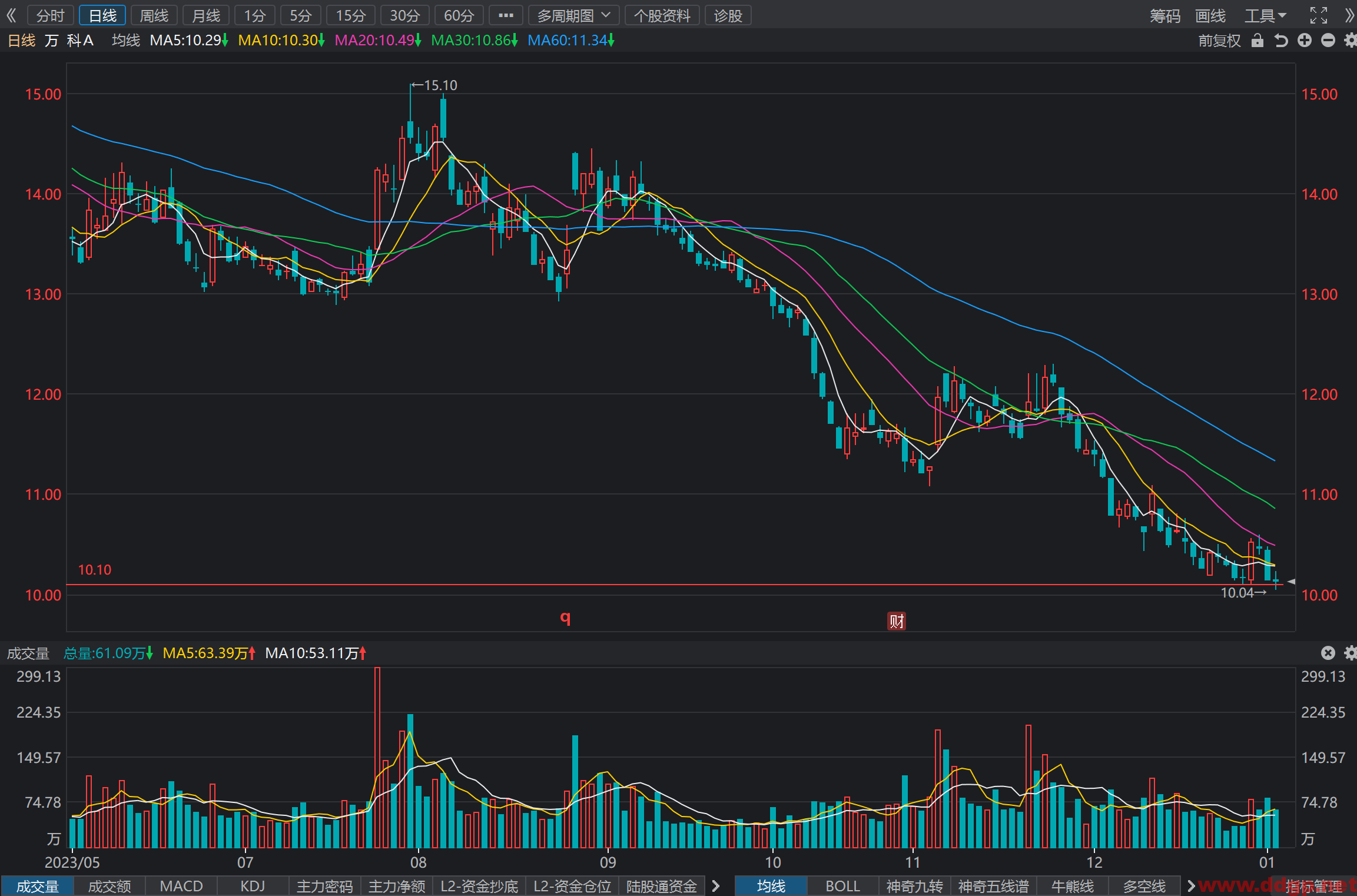Switch to 月线 monthly period
This screenshot has width=1357, height=896.
pyautogui.click(x=206, y=15)
